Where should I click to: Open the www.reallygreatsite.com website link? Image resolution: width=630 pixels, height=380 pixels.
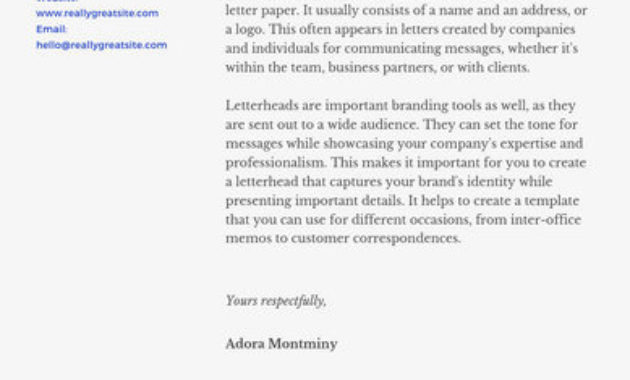(x=97, y=13)
